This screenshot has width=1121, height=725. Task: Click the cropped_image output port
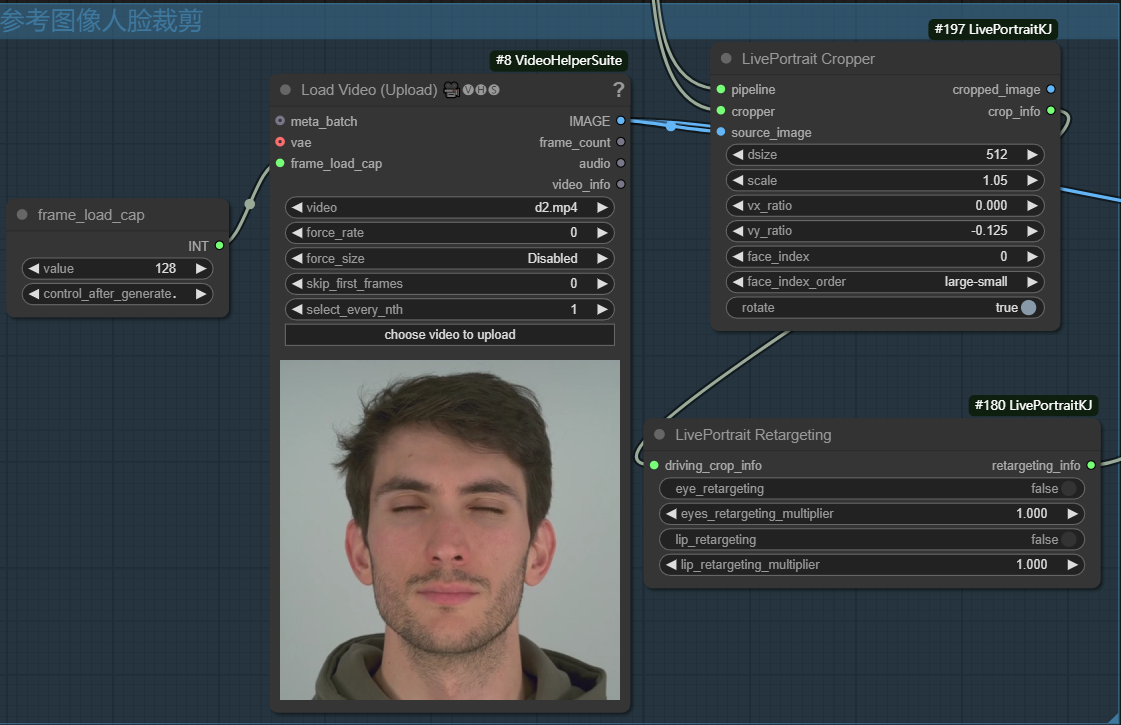tap(1050, 90)
